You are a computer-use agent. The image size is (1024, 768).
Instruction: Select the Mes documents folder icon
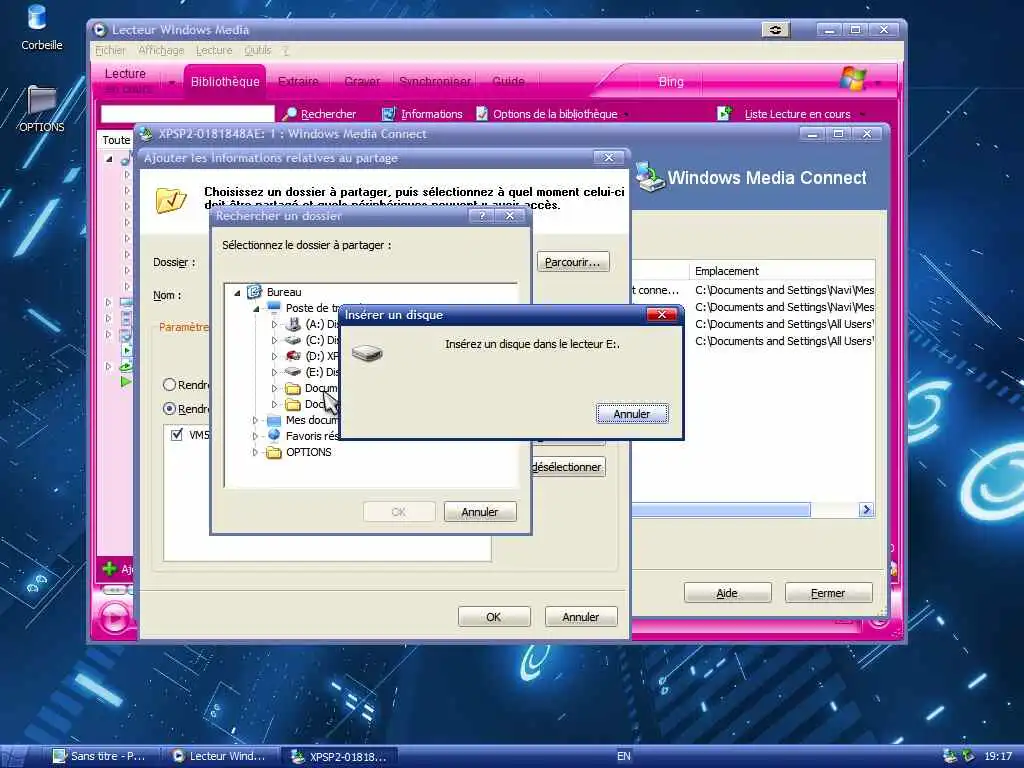pos(274,420)
